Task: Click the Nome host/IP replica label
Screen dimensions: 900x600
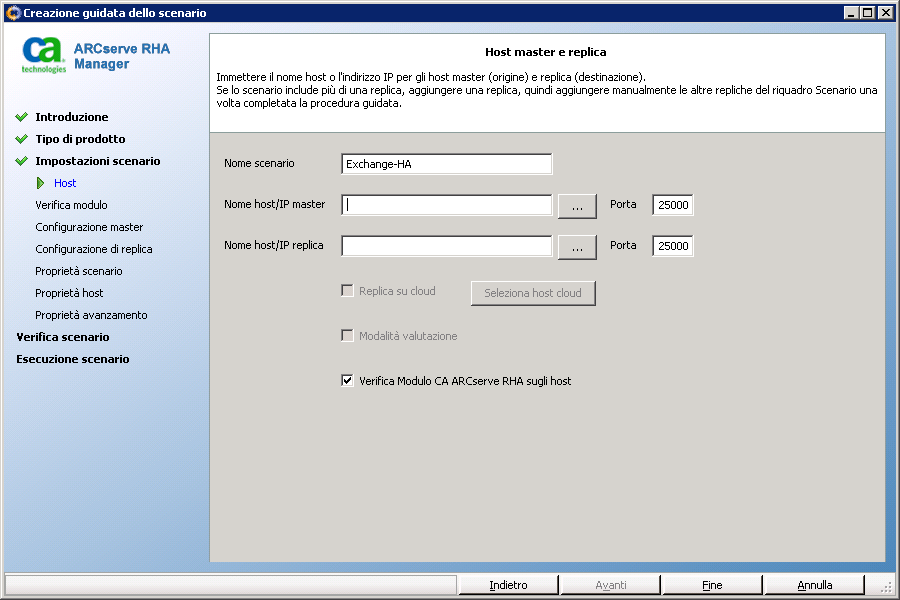Action: coord(274,245)
